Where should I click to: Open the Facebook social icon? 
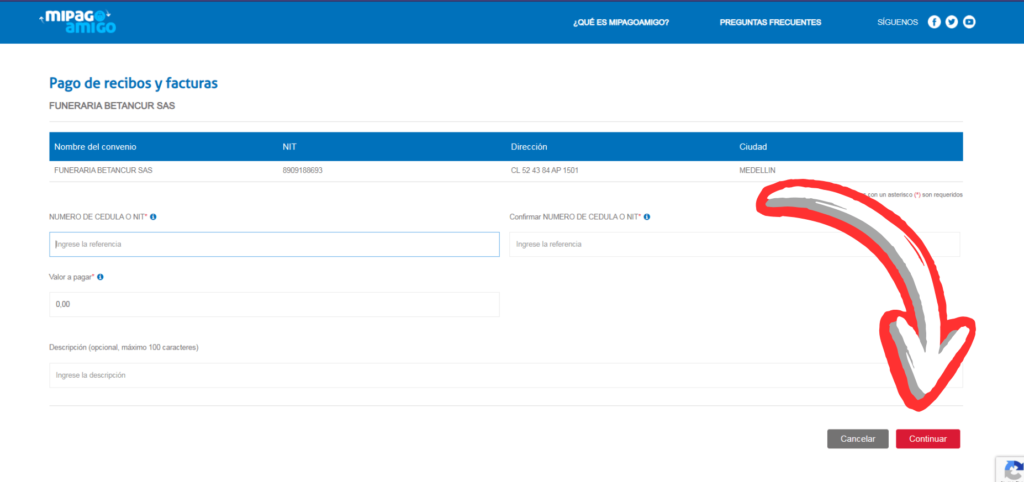934,22
